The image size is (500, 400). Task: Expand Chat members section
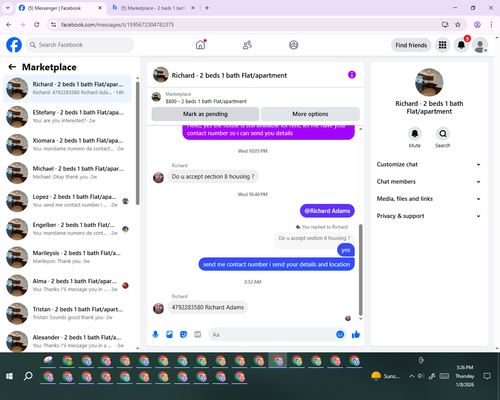tap(429, 182)
